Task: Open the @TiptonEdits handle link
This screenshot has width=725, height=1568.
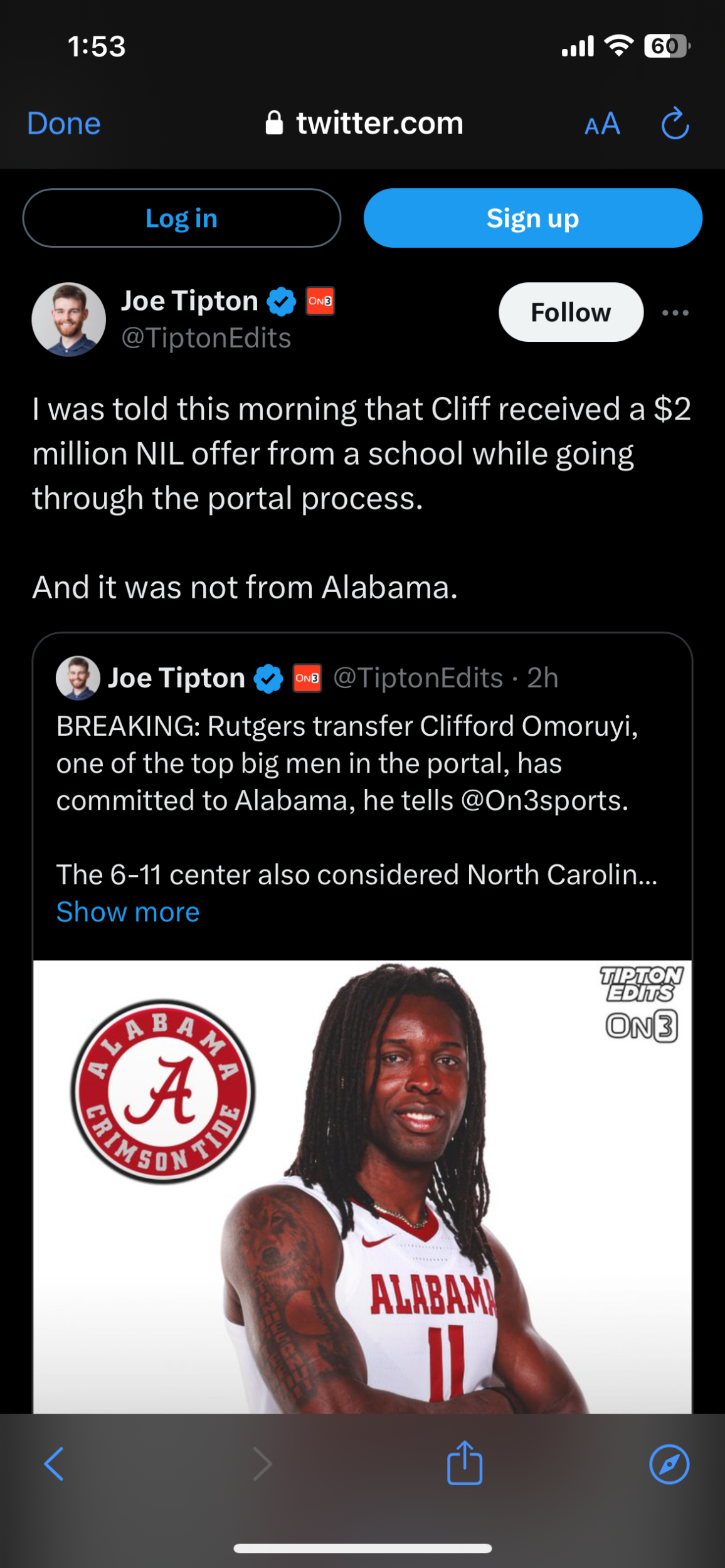Action: click(206, 338)
